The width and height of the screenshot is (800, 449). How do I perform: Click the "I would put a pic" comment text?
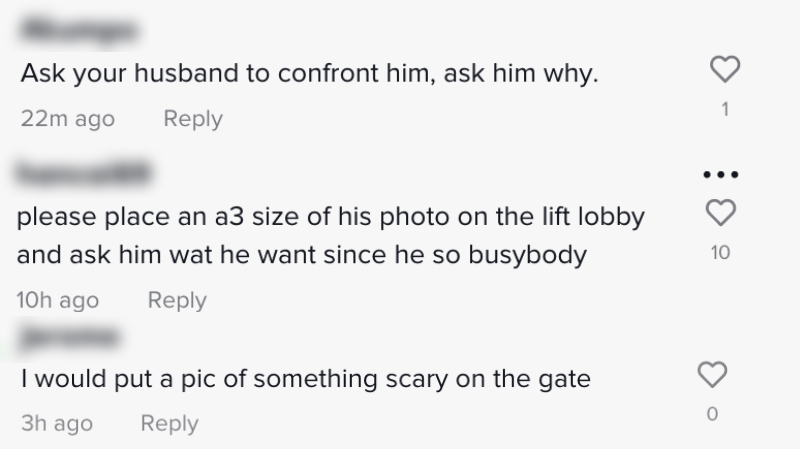(x=305, y=379)
